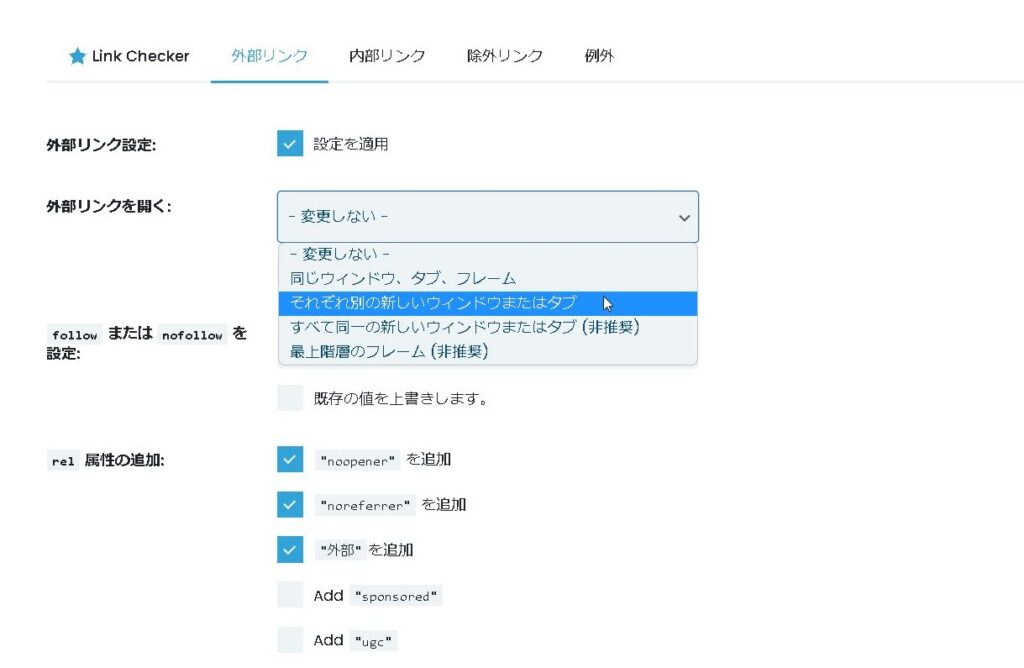This screenshot has height=668, width=1024.
Task: Switch to the 外部リンク tab
Action: (269, 56)
